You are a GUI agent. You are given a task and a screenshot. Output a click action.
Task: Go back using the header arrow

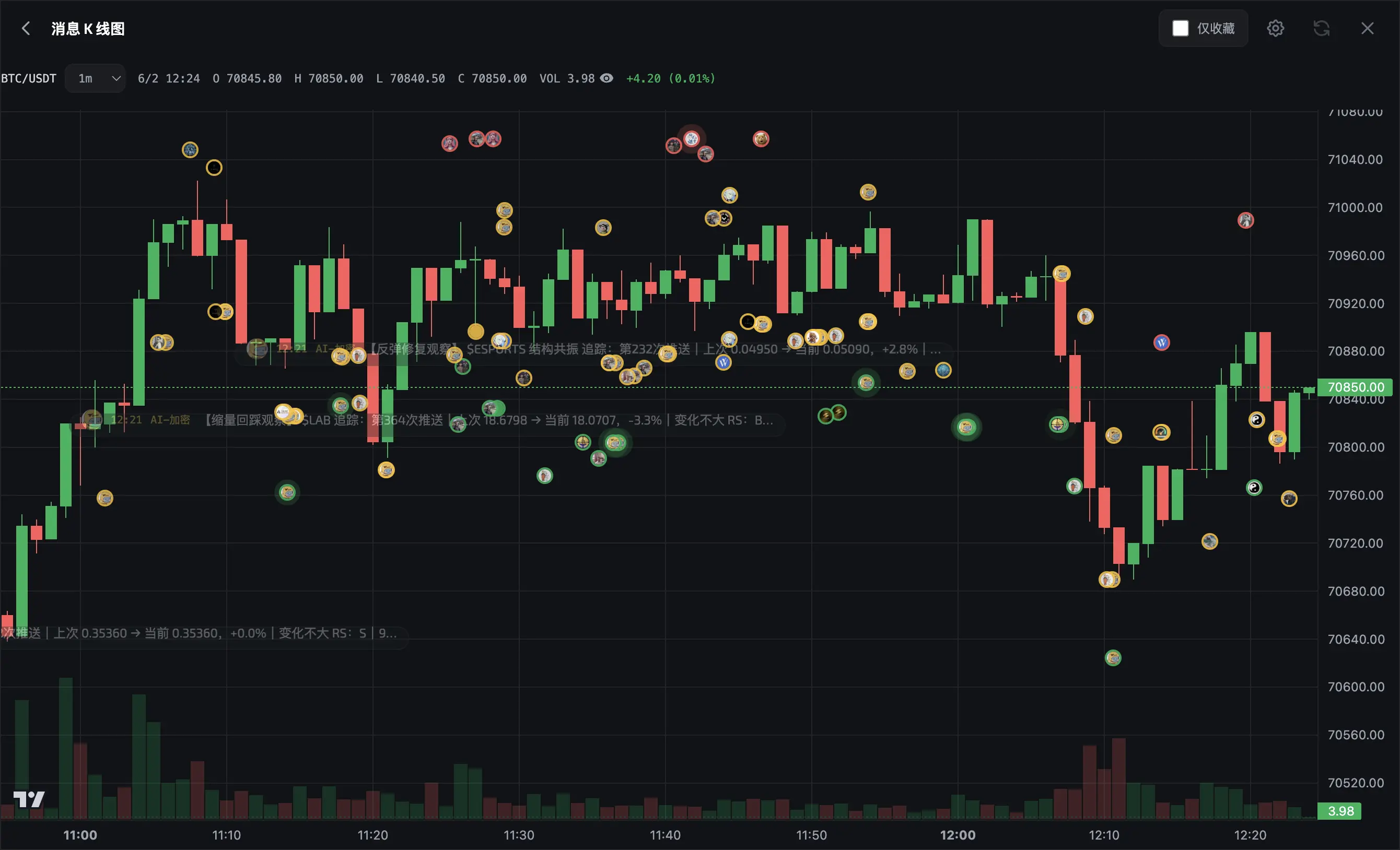[26, 28]
